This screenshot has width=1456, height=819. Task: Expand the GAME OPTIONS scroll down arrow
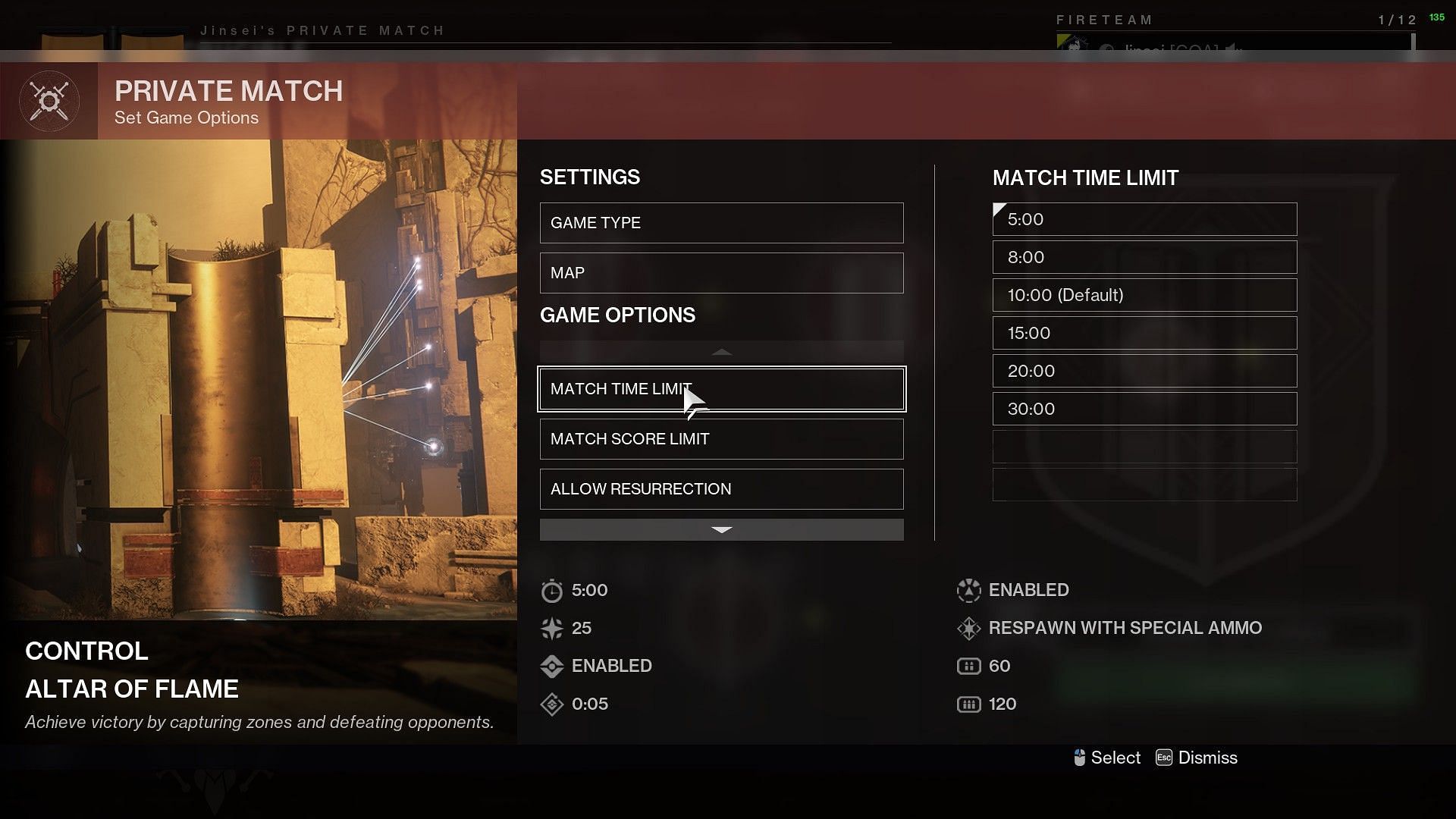(x=721, y=529)
